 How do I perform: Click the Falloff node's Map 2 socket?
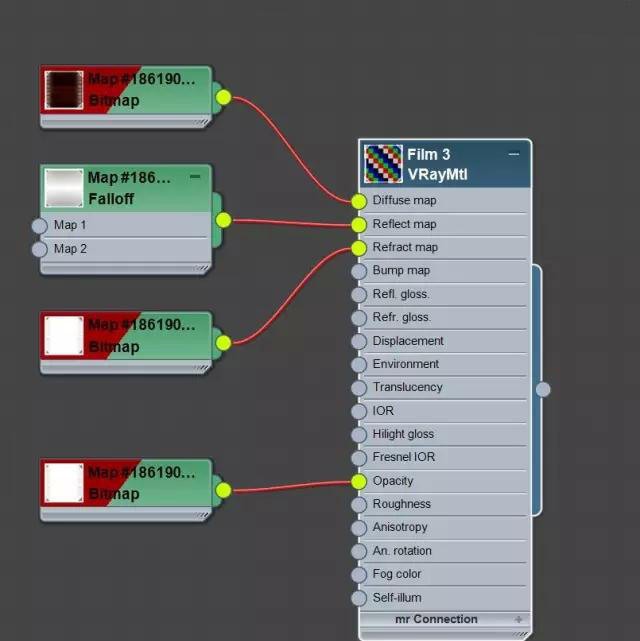click(40, 249)
